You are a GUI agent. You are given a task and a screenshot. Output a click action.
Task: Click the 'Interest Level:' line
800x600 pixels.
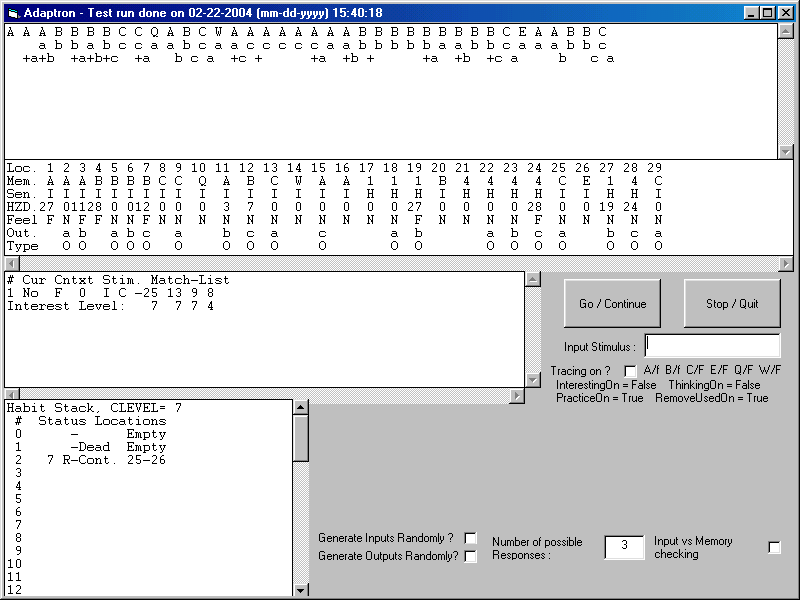coord(110,306)
